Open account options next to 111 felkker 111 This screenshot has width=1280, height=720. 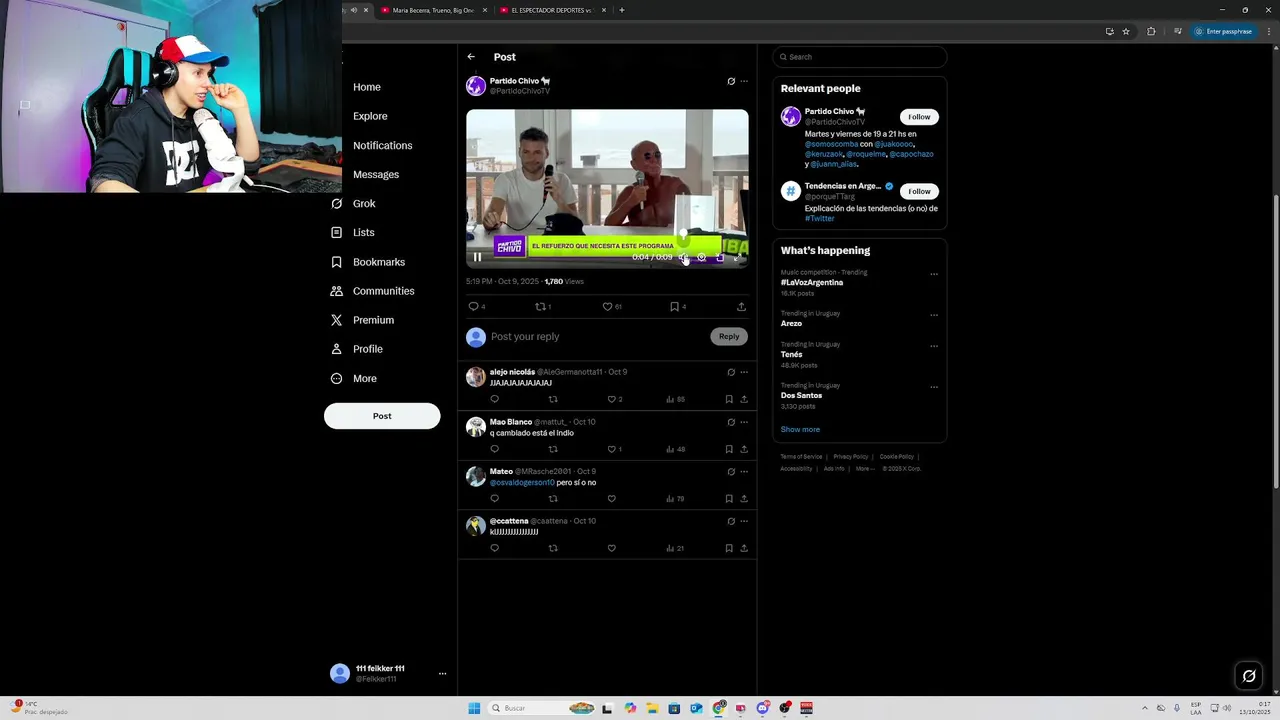click(442, 673)
